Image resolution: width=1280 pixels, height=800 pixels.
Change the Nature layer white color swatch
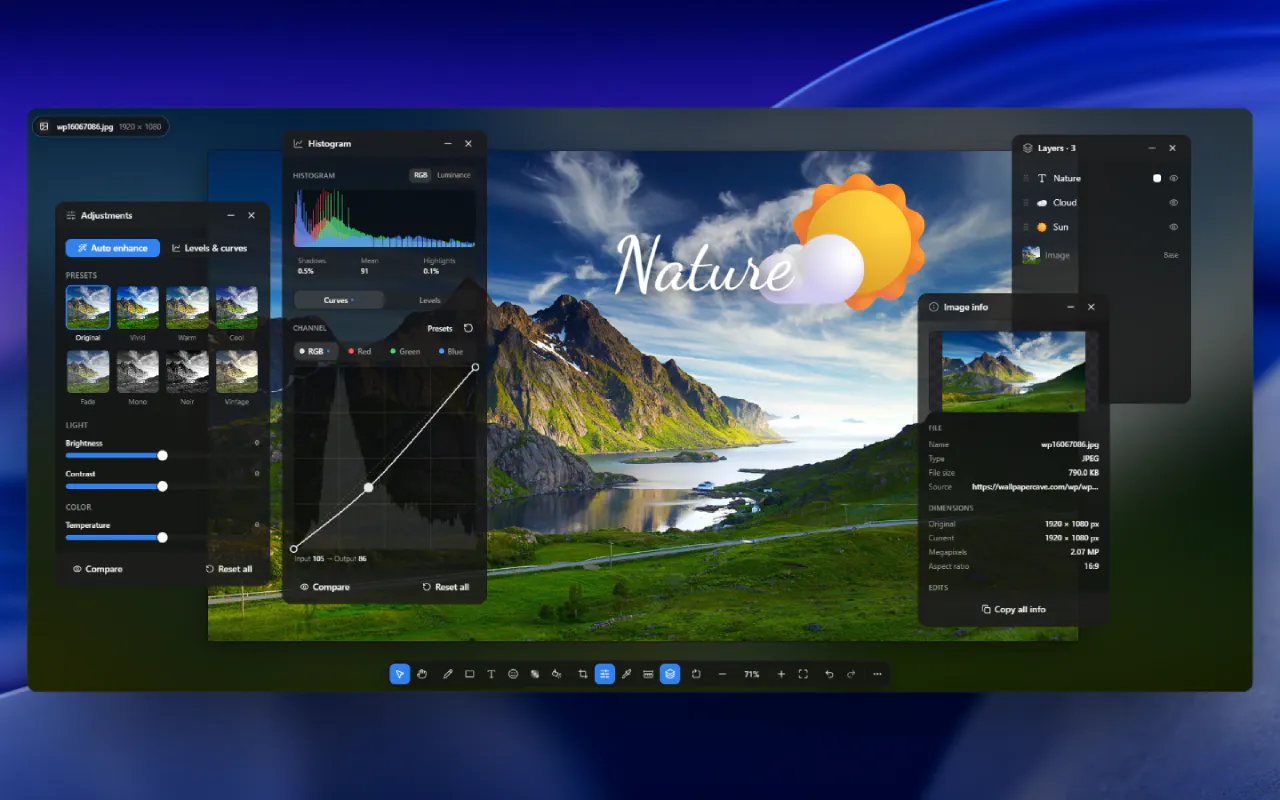point(1157,178)
